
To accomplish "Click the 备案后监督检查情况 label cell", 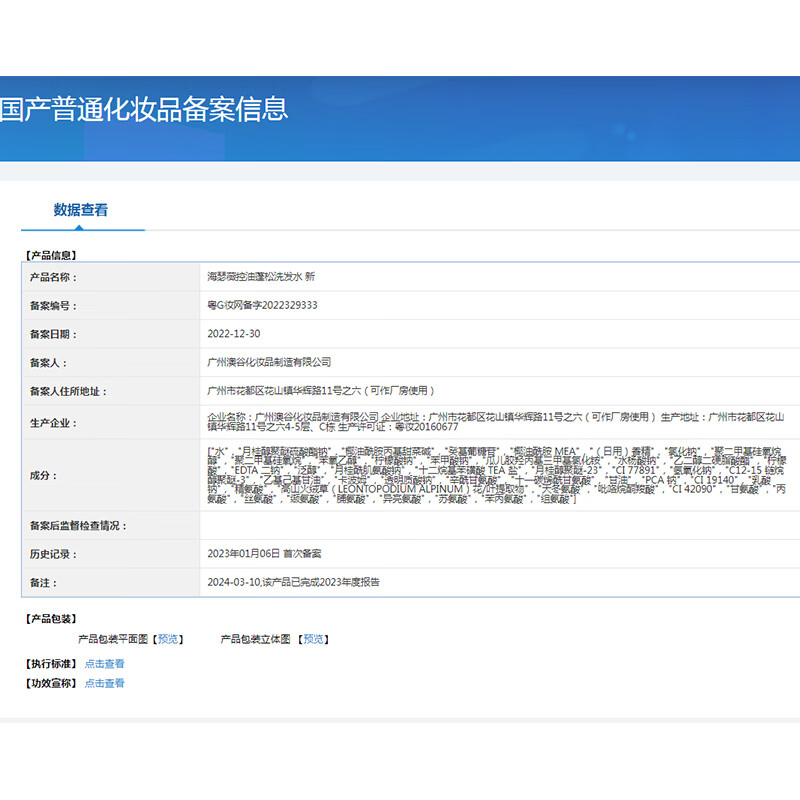I will point(112,526).
